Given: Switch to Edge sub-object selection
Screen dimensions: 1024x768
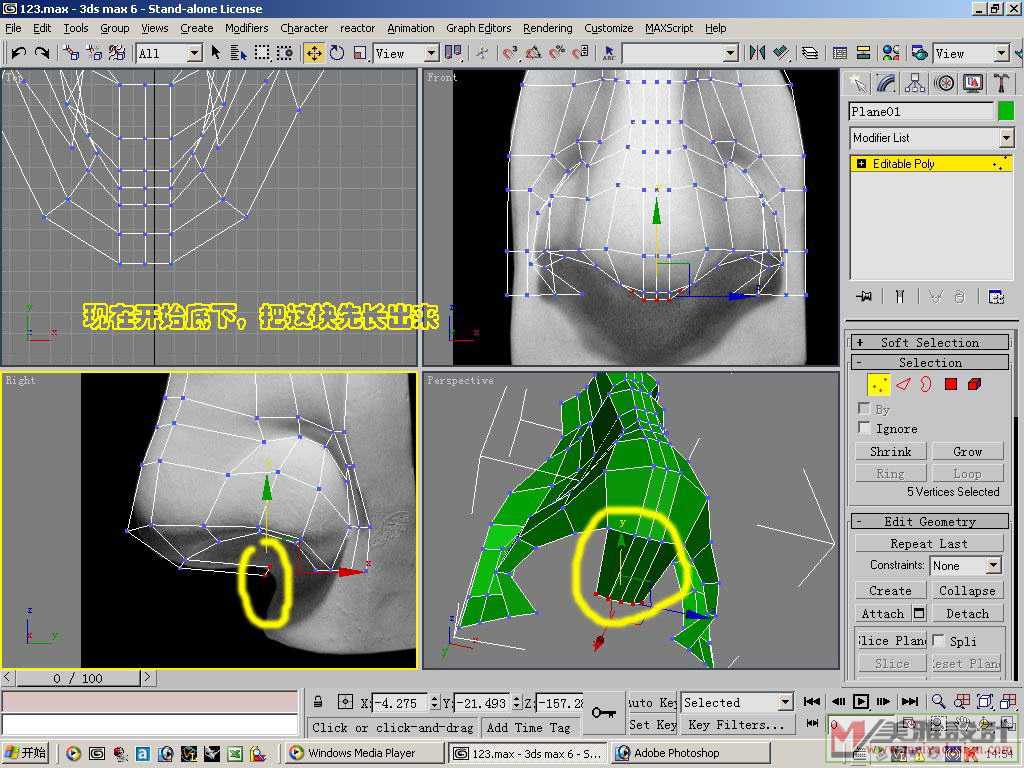Looking at the screenshot, I should 903,384.
